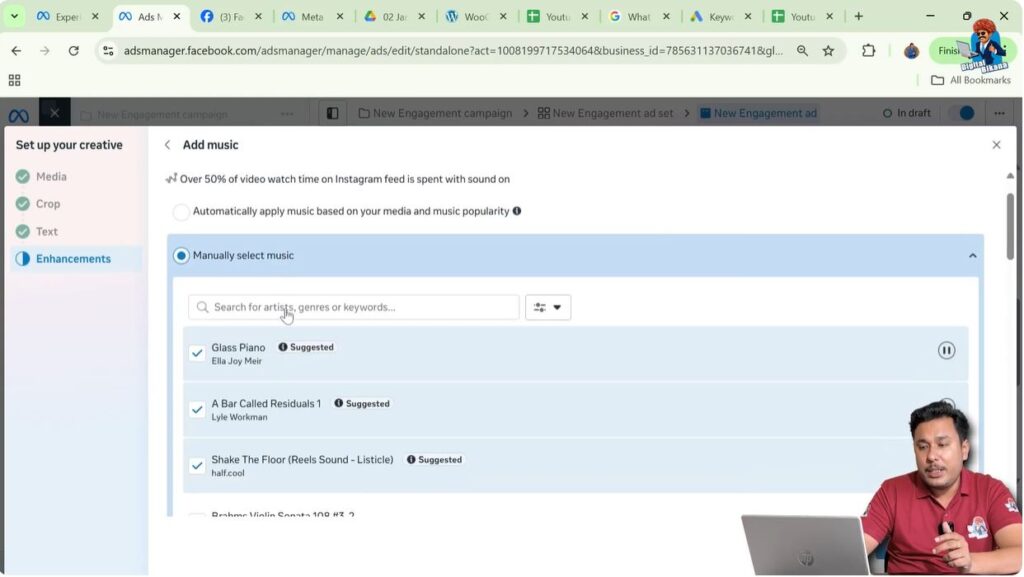Go back from Add music panel

(168, 145)
